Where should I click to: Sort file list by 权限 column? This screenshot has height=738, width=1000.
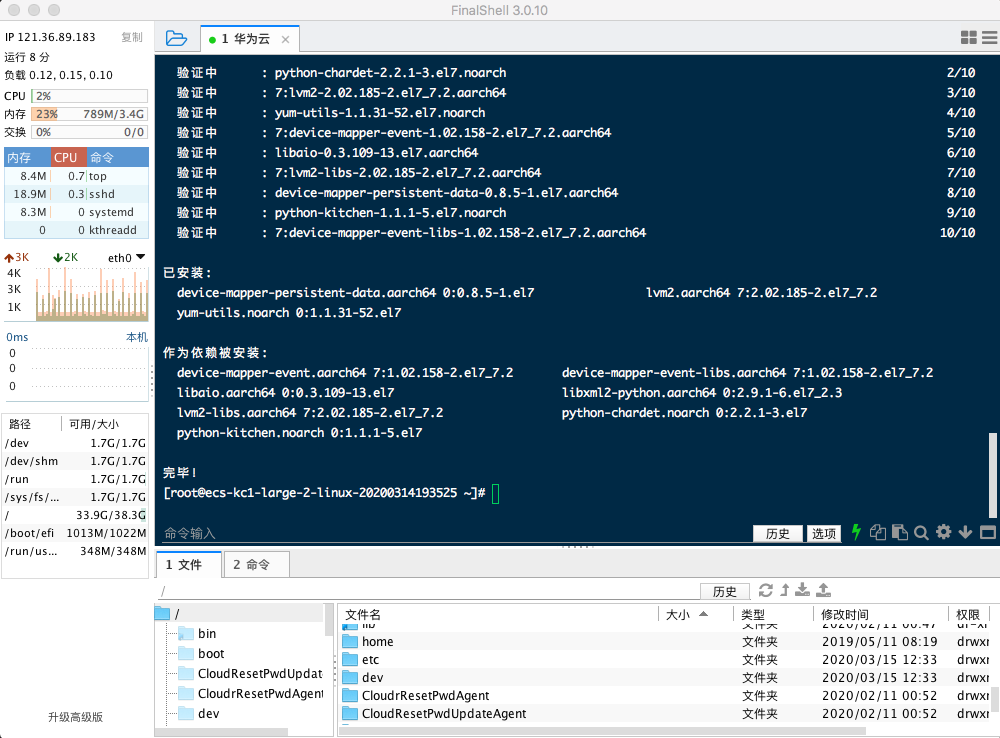(969, 614)
